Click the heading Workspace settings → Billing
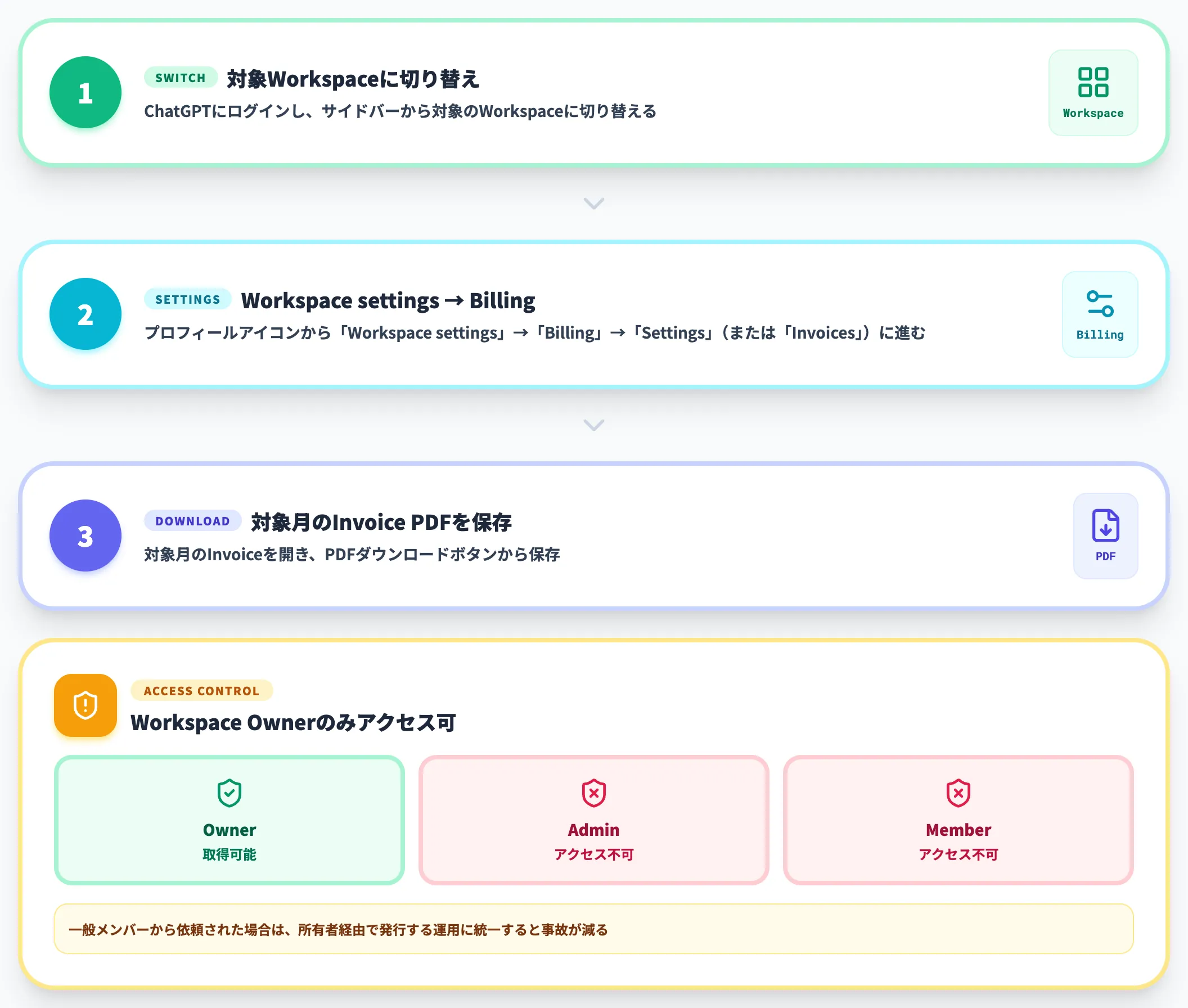1188x1008 pixels. (x=388, y=300)
